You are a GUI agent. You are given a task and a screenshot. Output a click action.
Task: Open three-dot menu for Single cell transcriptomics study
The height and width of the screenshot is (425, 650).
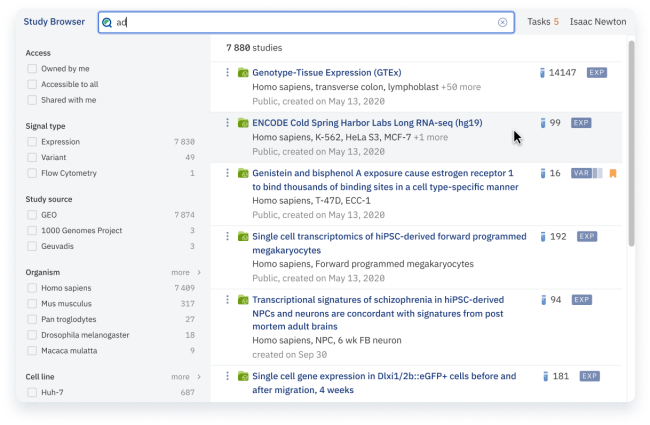pyautogui.click(x=227, y=237)
